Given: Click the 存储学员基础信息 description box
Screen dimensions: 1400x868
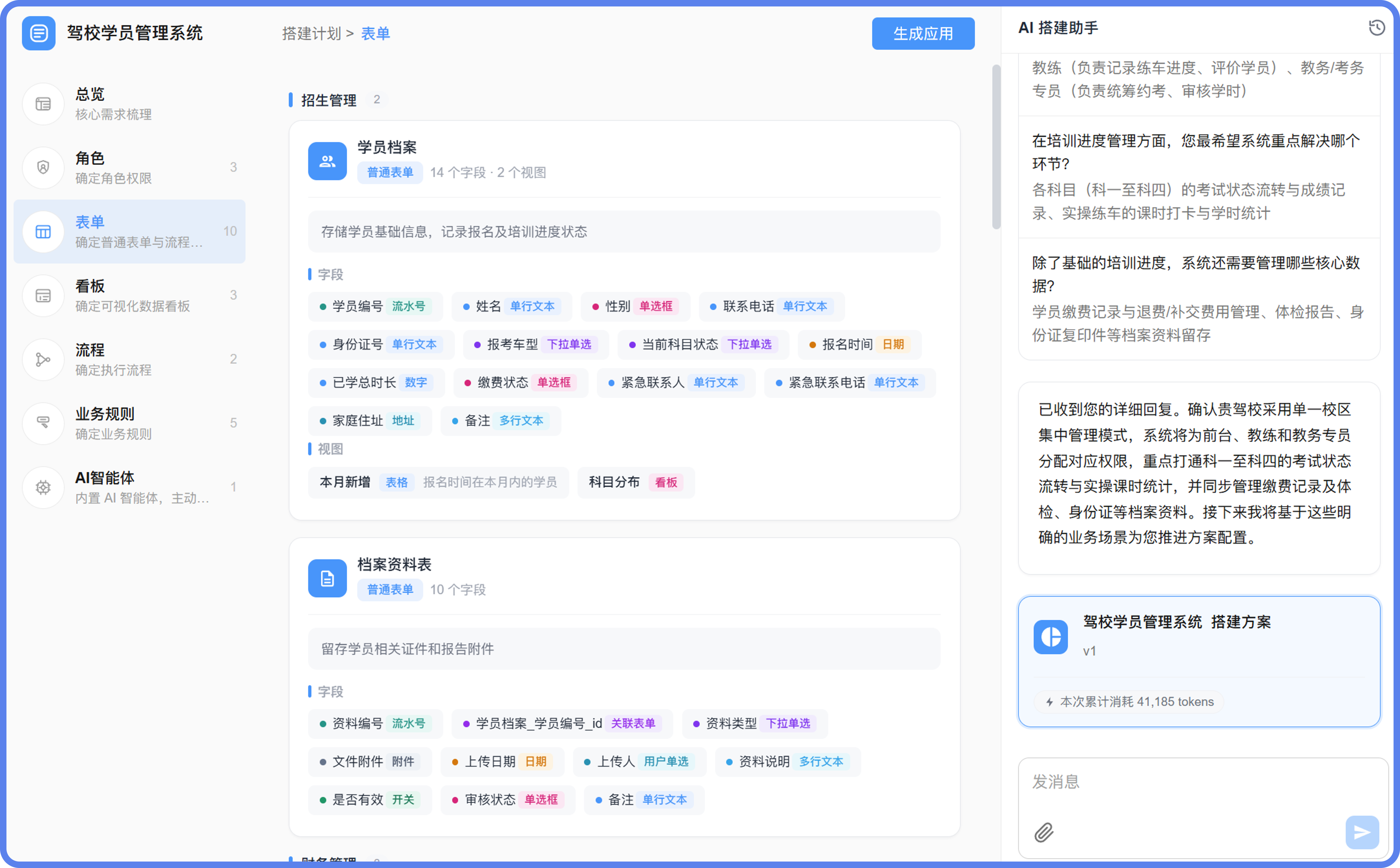Looking at the screenshot, I should pyautogui.click(x=624, y=232).
